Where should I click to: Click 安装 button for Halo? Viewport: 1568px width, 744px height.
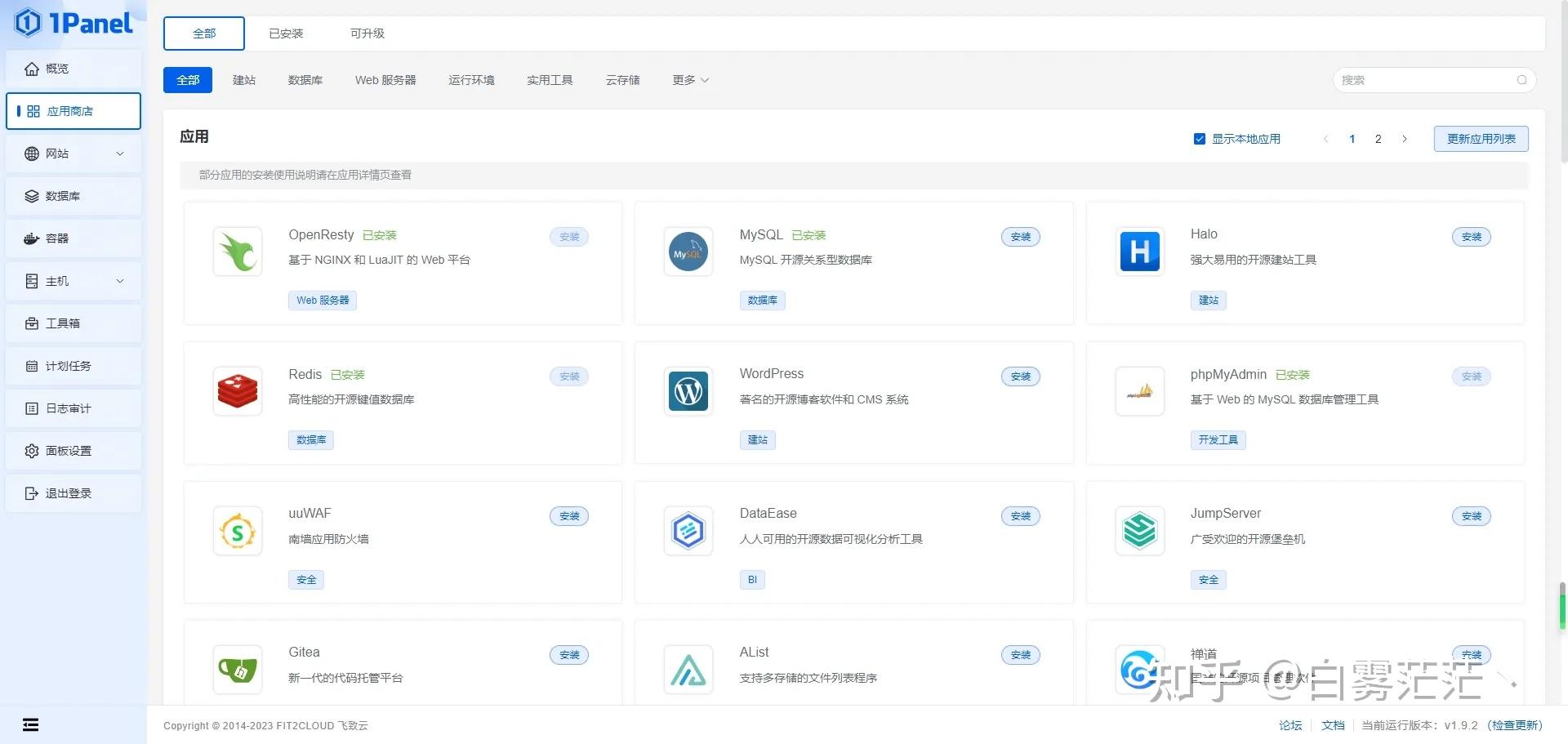tap(1472, 237)
